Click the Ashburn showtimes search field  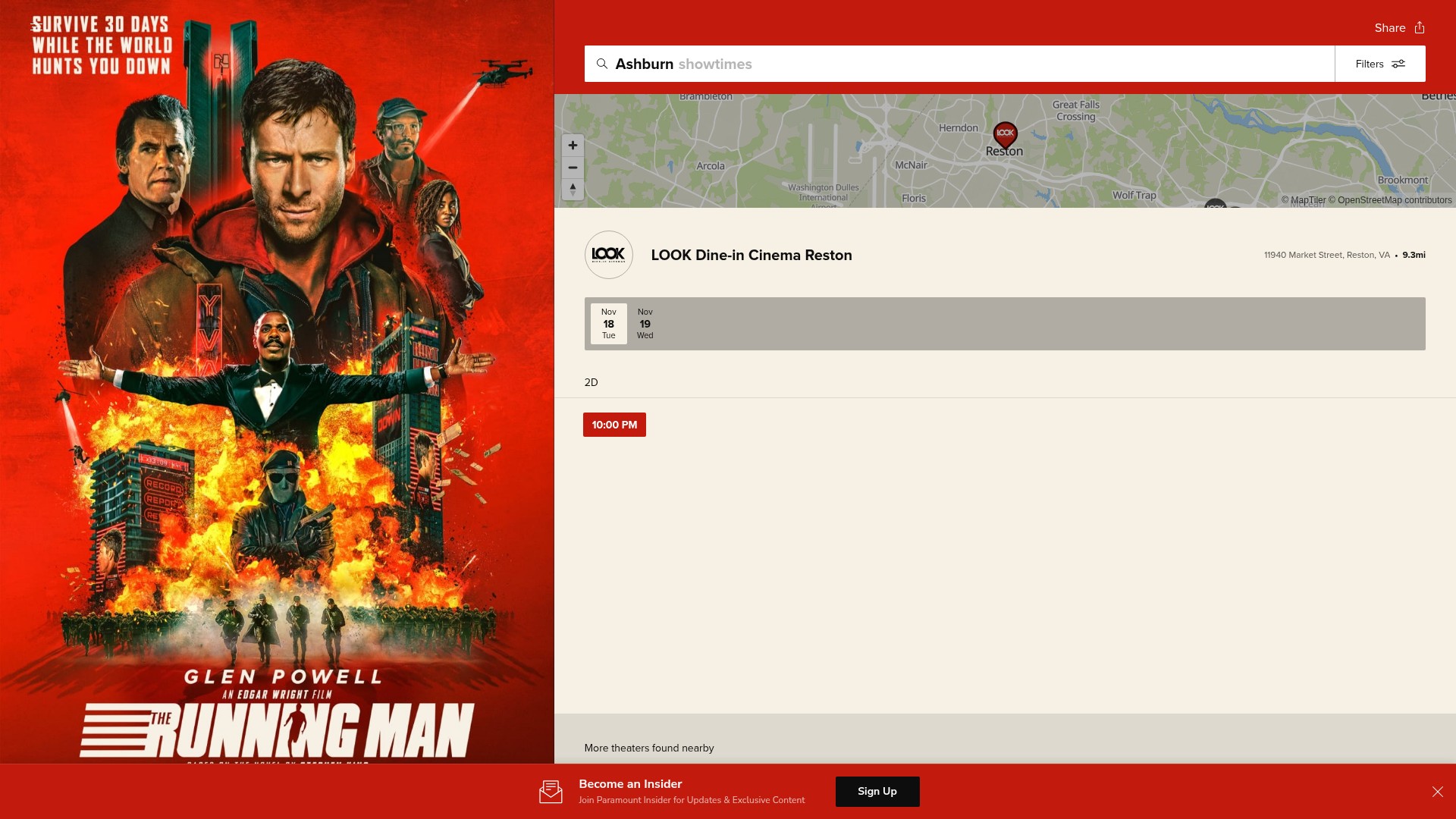click(959, 64)
